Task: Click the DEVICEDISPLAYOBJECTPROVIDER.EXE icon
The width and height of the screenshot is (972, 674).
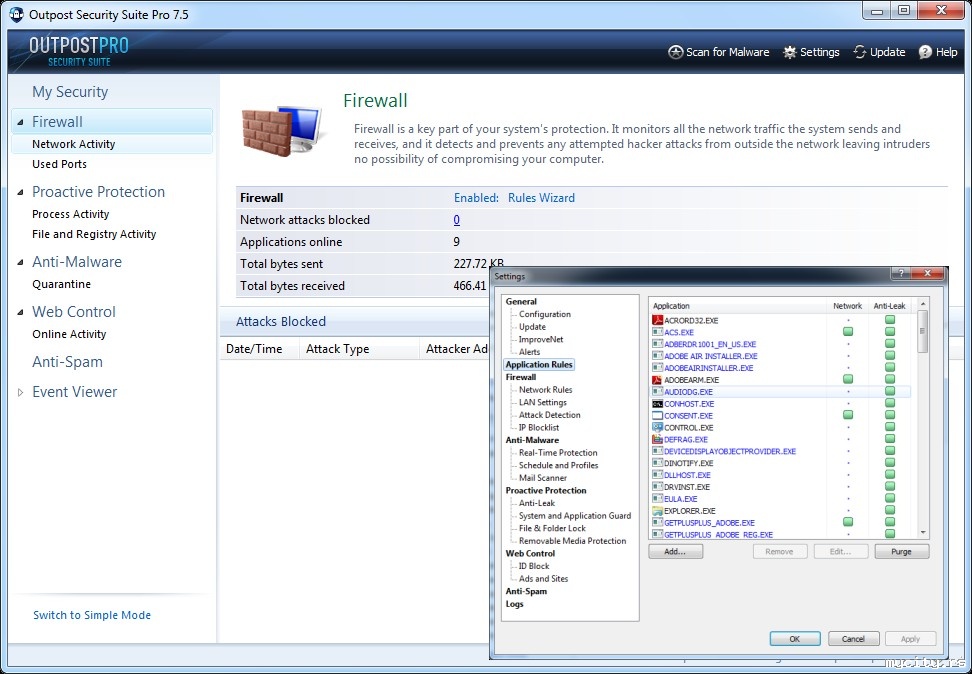Action: point(657,451)
